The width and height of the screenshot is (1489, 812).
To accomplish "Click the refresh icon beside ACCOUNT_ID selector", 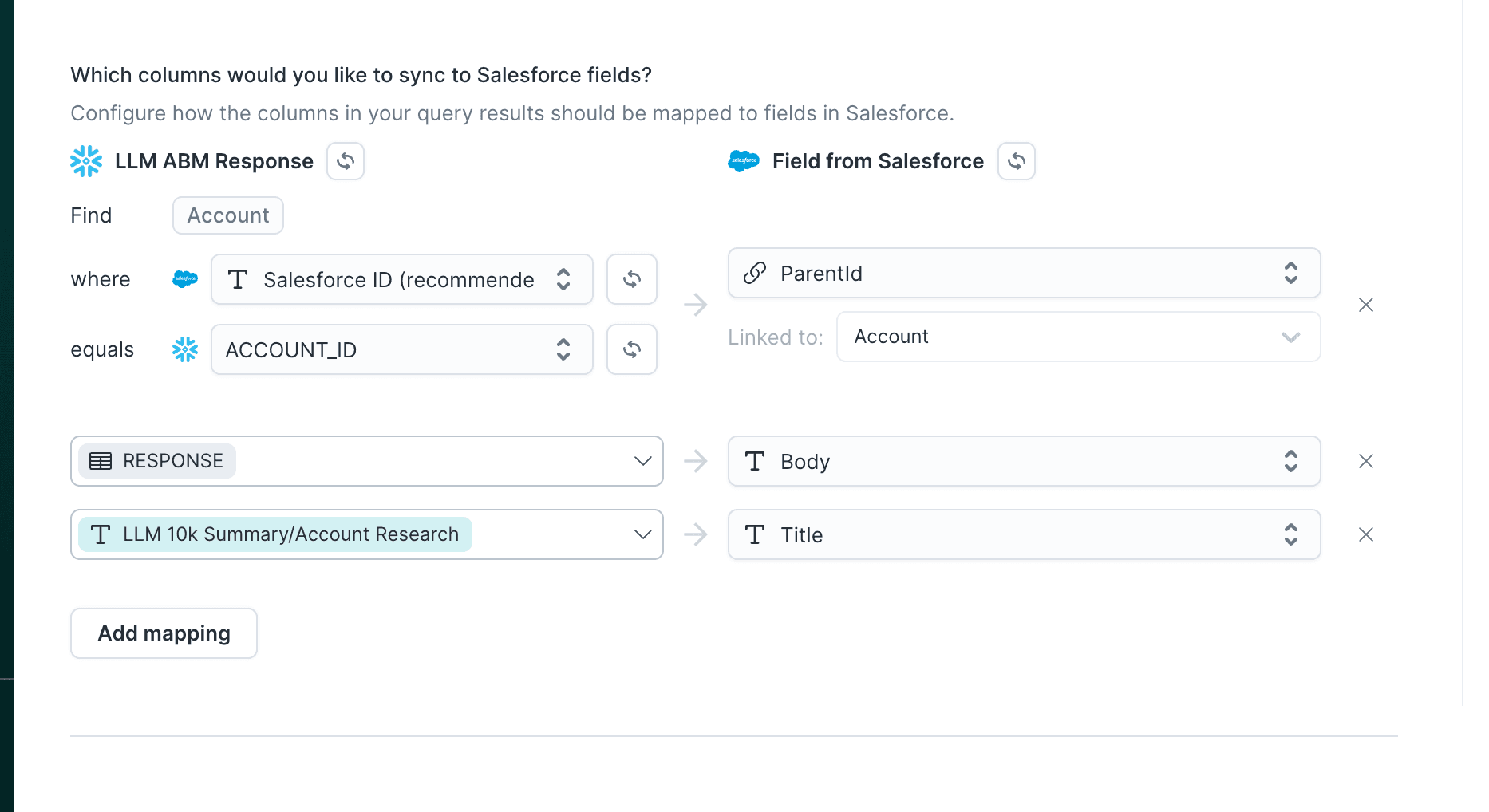I will pos(631,349).
